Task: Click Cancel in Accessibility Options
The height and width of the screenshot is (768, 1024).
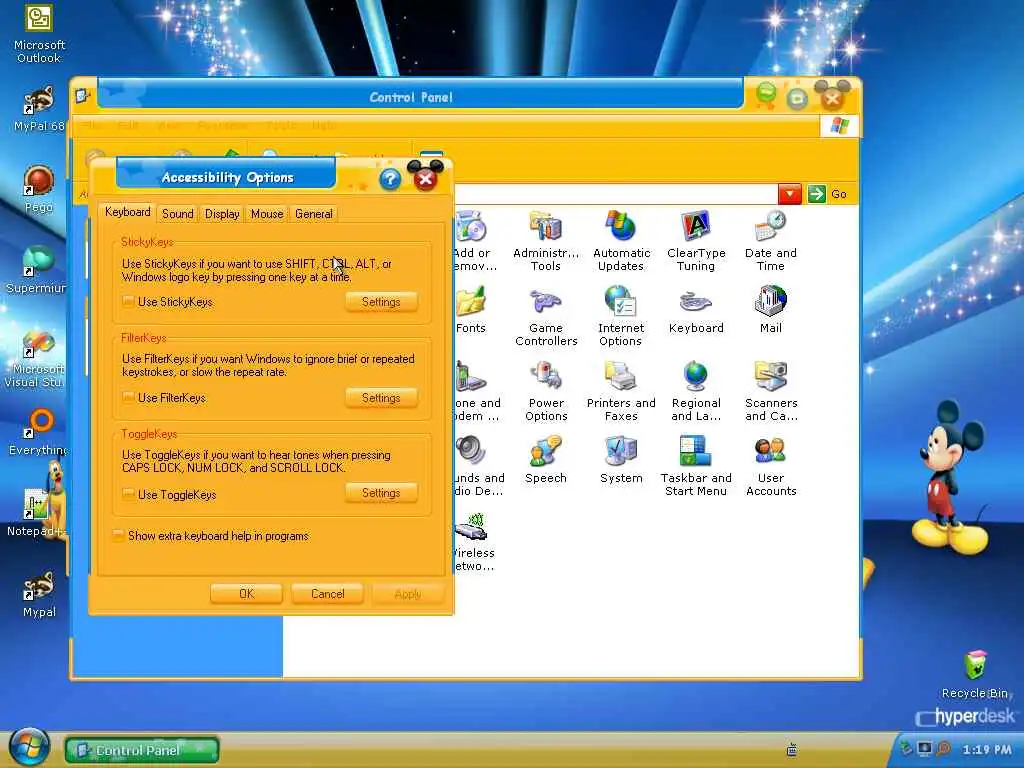Action: click(x=327, y=594)
